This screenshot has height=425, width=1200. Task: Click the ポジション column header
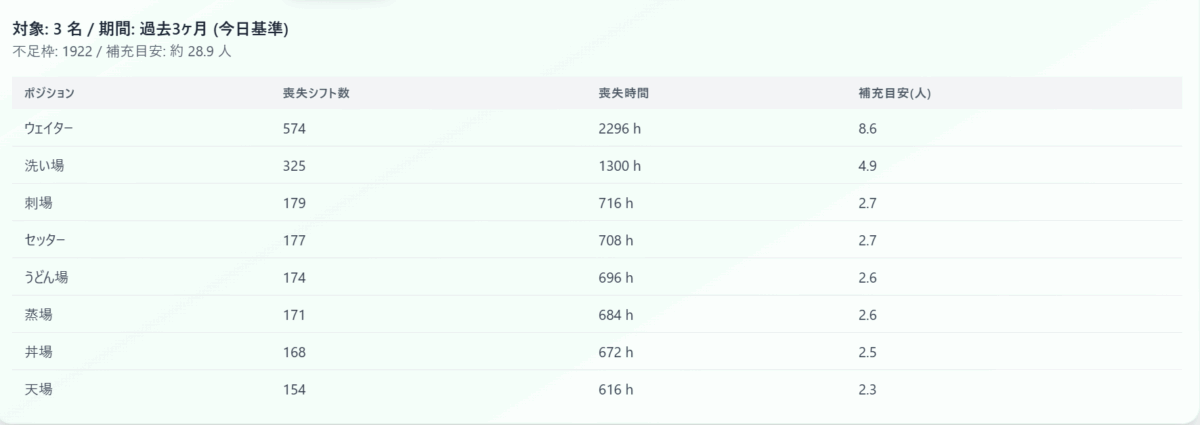click(49, 93)
